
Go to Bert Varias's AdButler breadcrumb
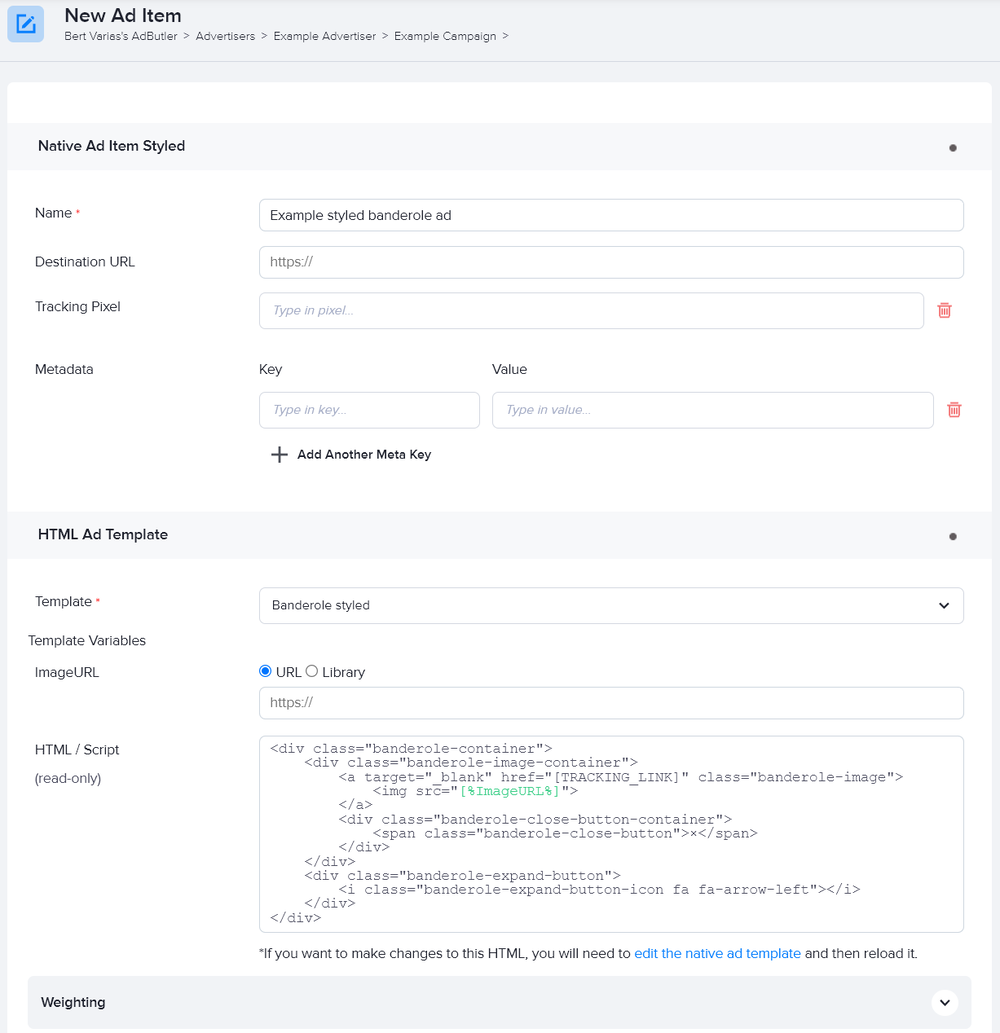pos(121,36)
